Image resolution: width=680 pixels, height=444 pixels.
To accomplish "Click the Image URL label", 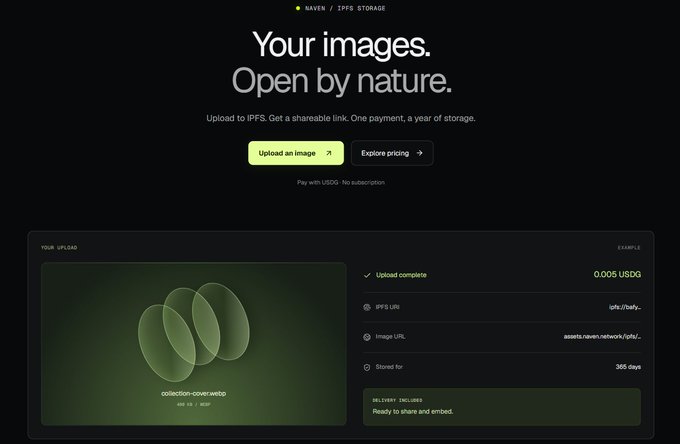I will pos(390,336).
